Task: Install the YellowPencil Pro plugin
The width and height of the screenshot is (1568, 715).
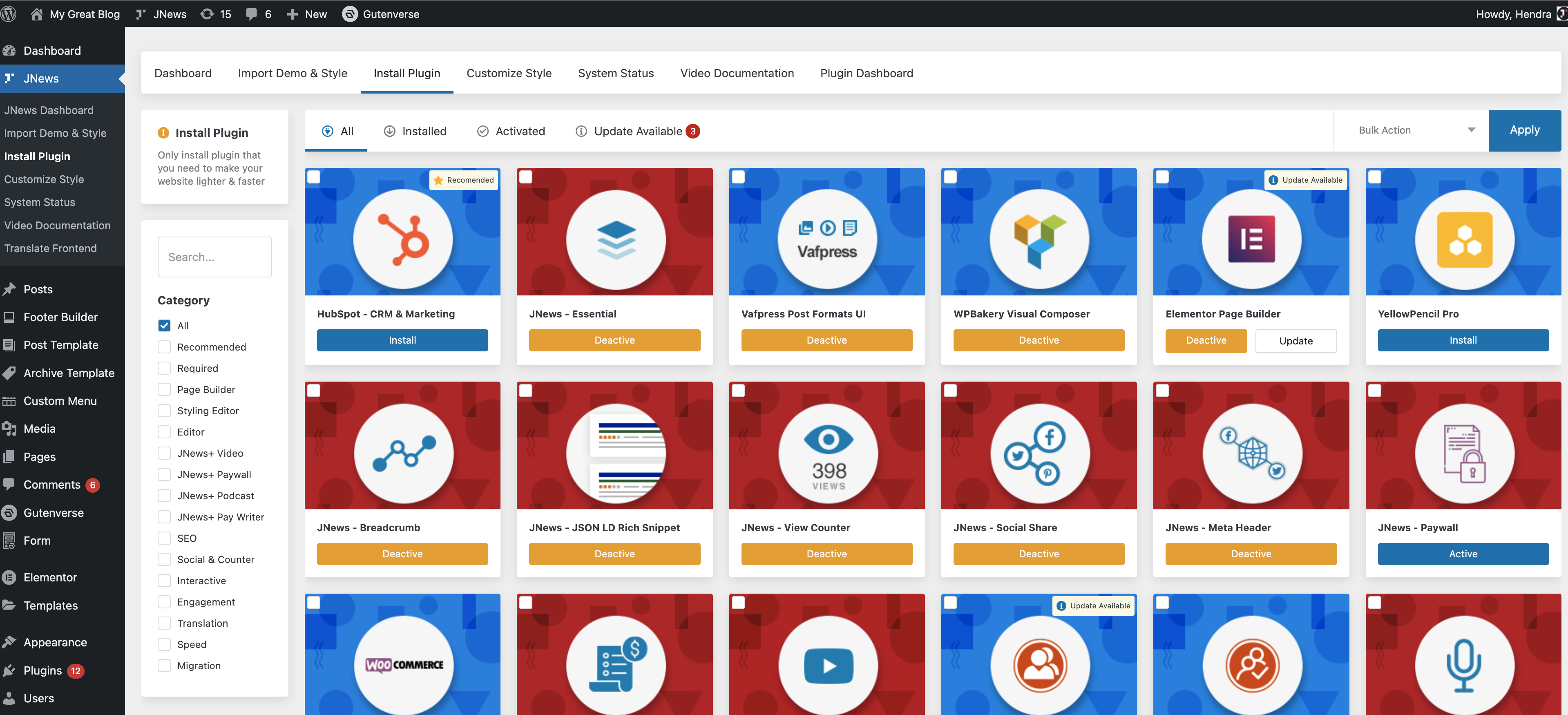Action: [1463, 340]
